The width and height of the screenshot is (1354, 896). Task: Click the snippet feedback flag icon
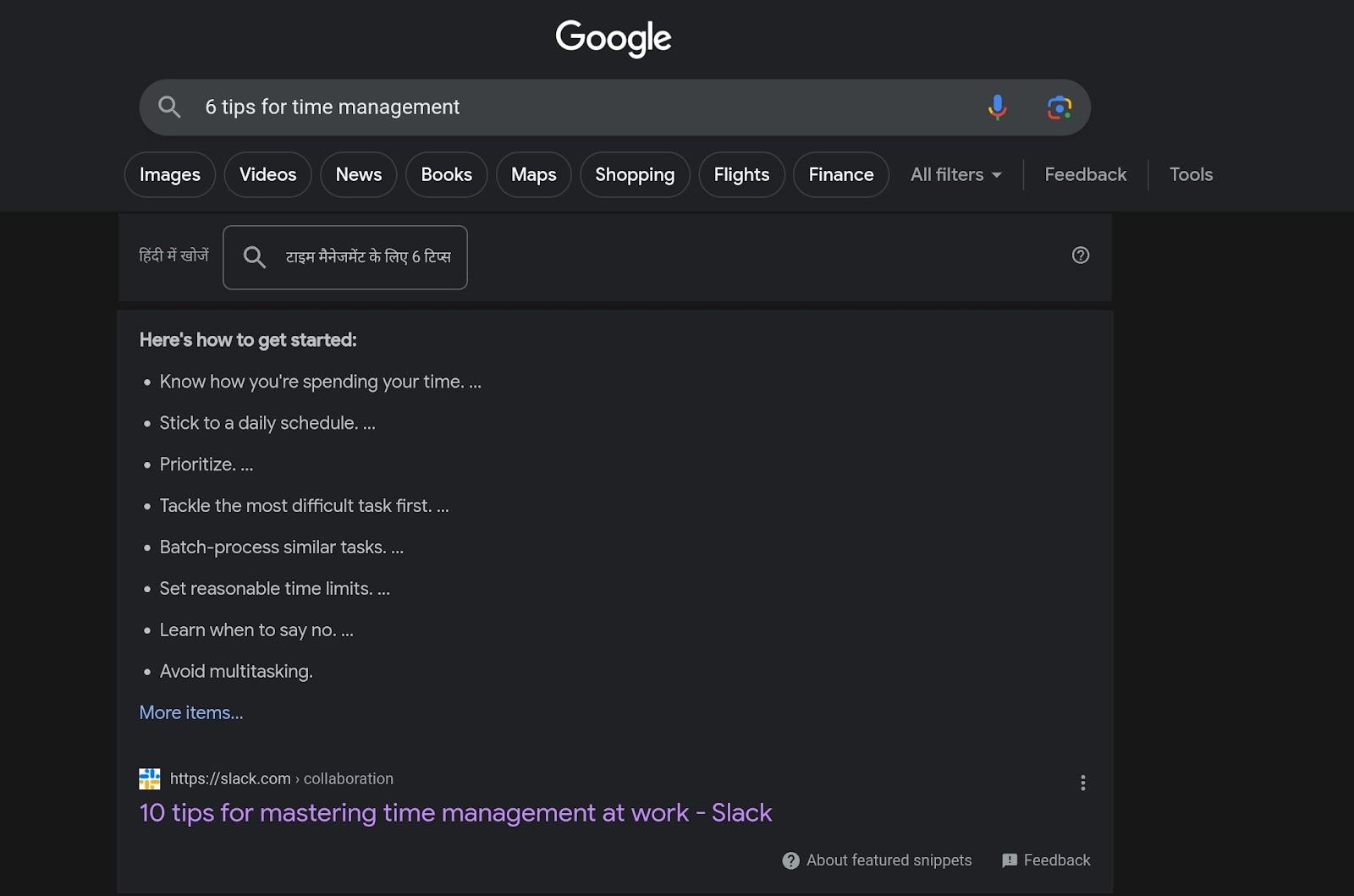(x=1009, y=860)
